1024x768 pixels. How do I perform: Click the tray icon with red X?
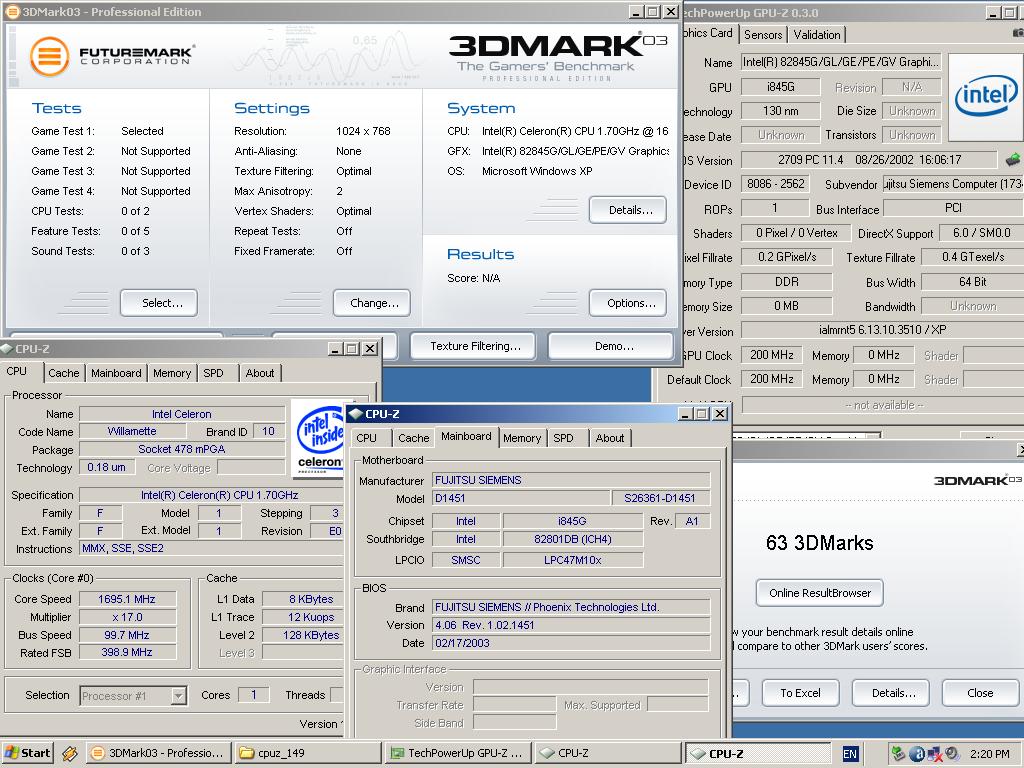point(934,754)
